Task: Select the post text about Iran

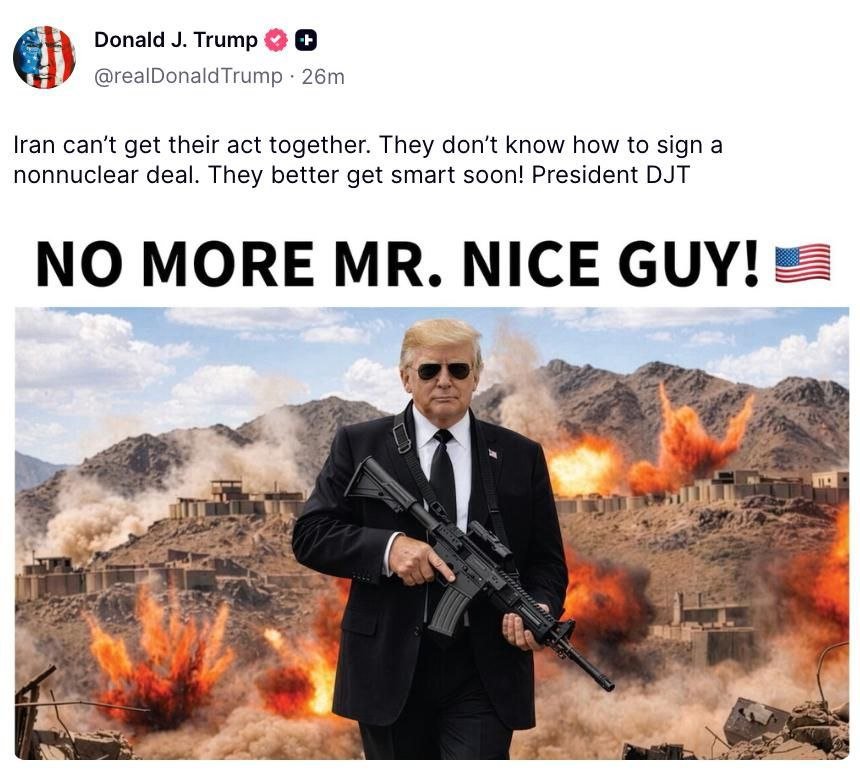Action: coord(367,160)
